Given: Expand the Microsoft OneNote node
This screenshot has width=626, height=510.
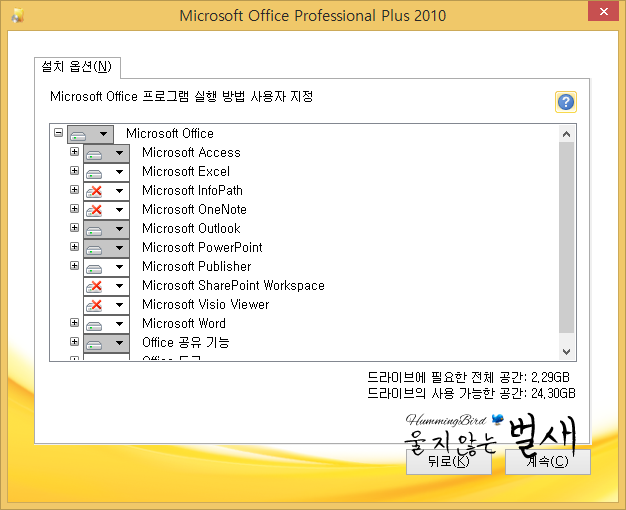Looking at the screenshot, I should 74,208.
